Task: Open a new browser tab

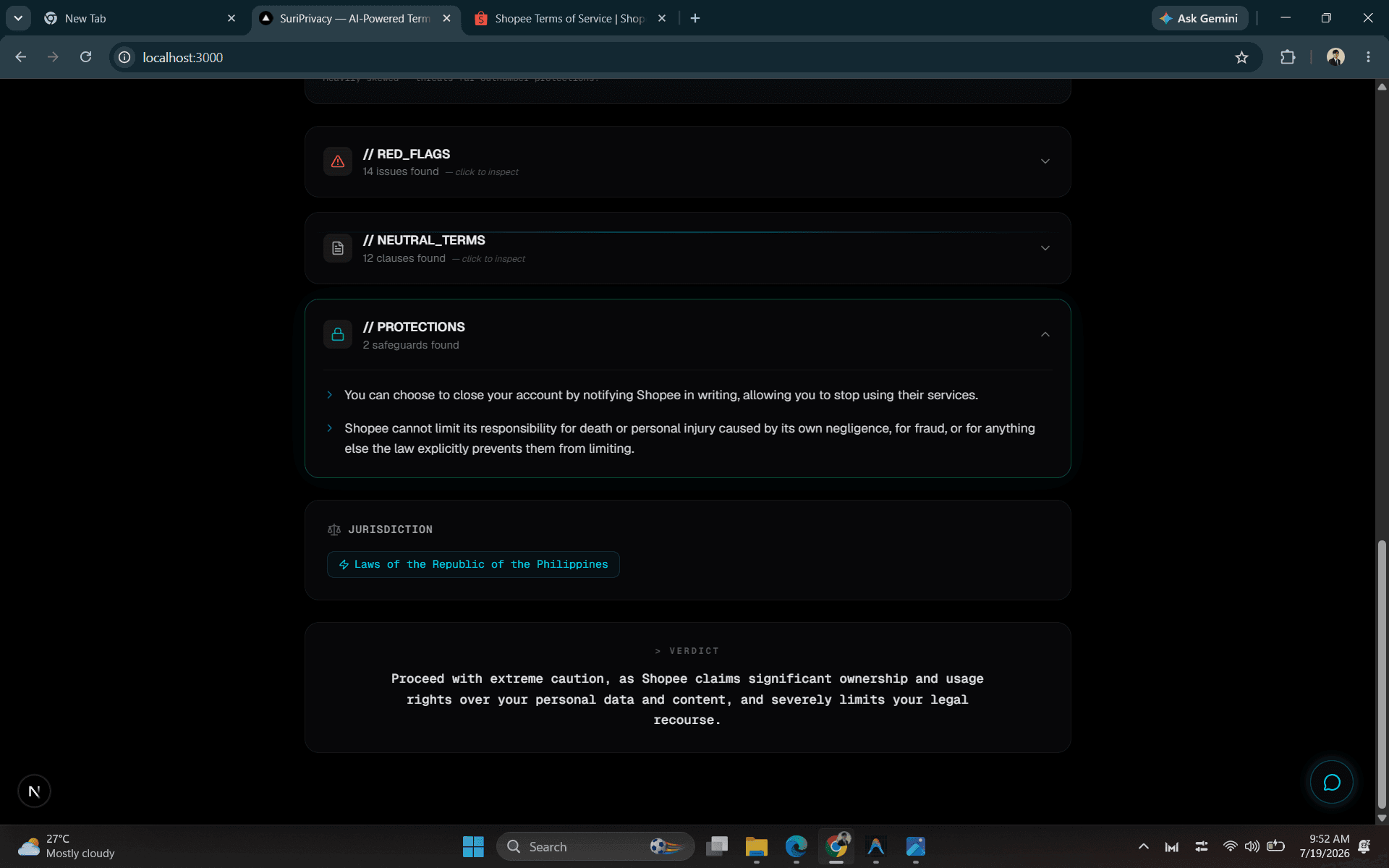Action: click(x=695, y=18)
